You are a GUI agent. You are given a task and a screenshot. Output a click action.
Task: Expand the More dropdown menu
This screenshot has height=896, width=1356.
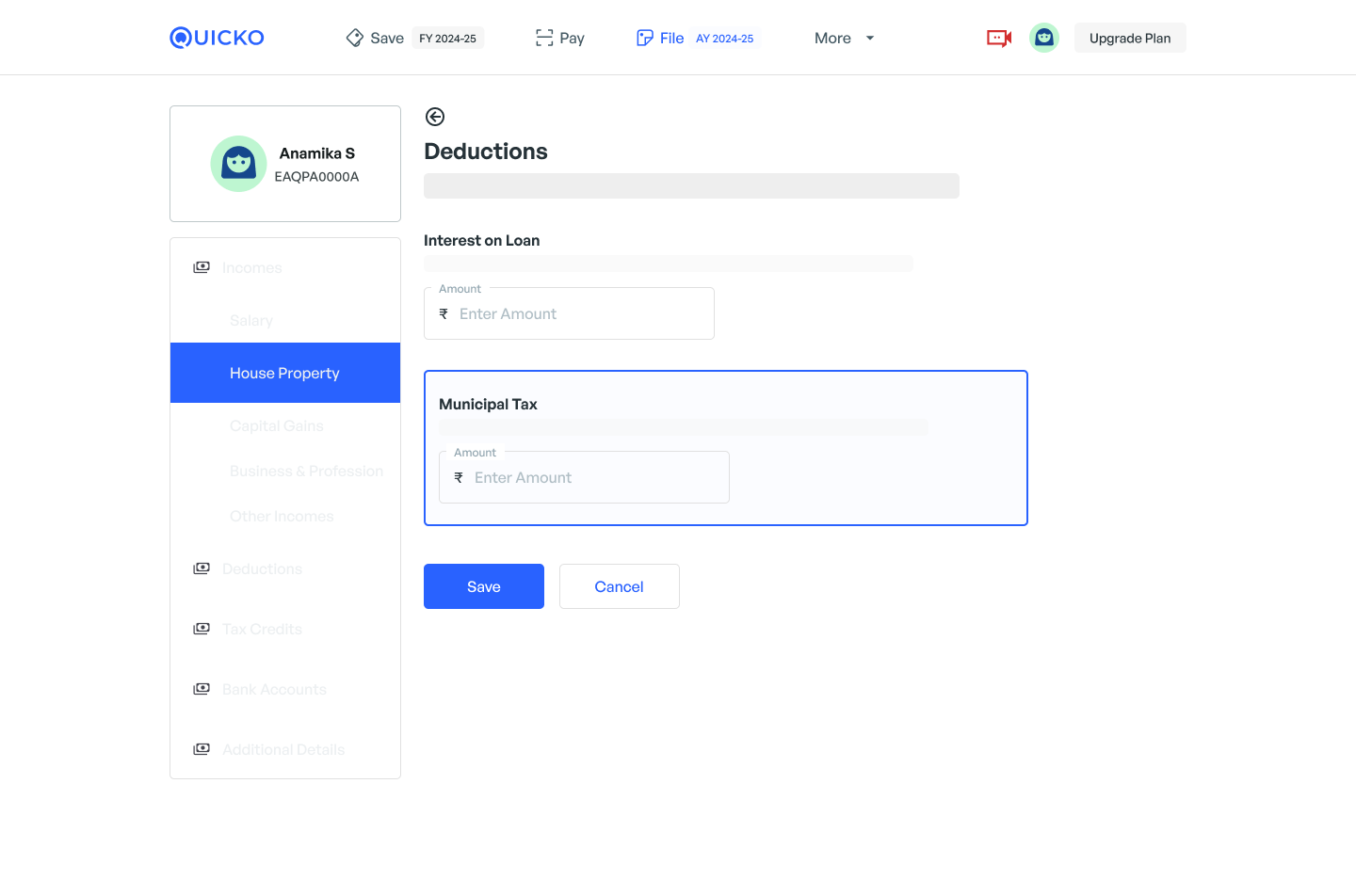[x=844, y=38]
